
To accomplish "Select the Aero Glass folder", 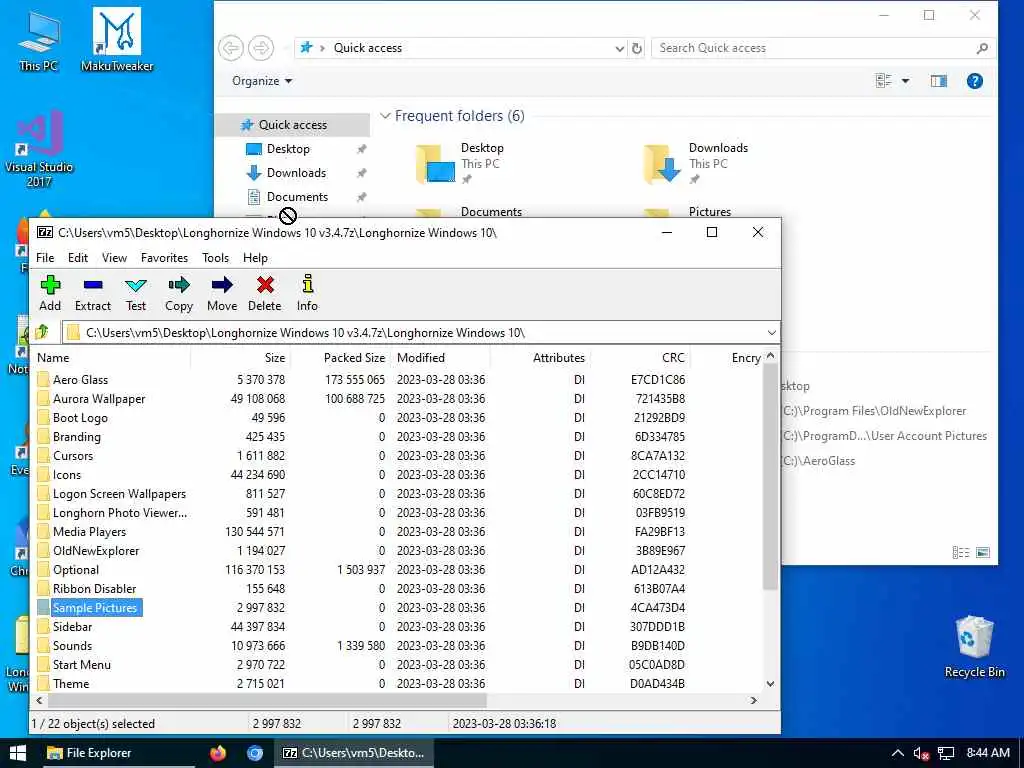I will (80, 380).
